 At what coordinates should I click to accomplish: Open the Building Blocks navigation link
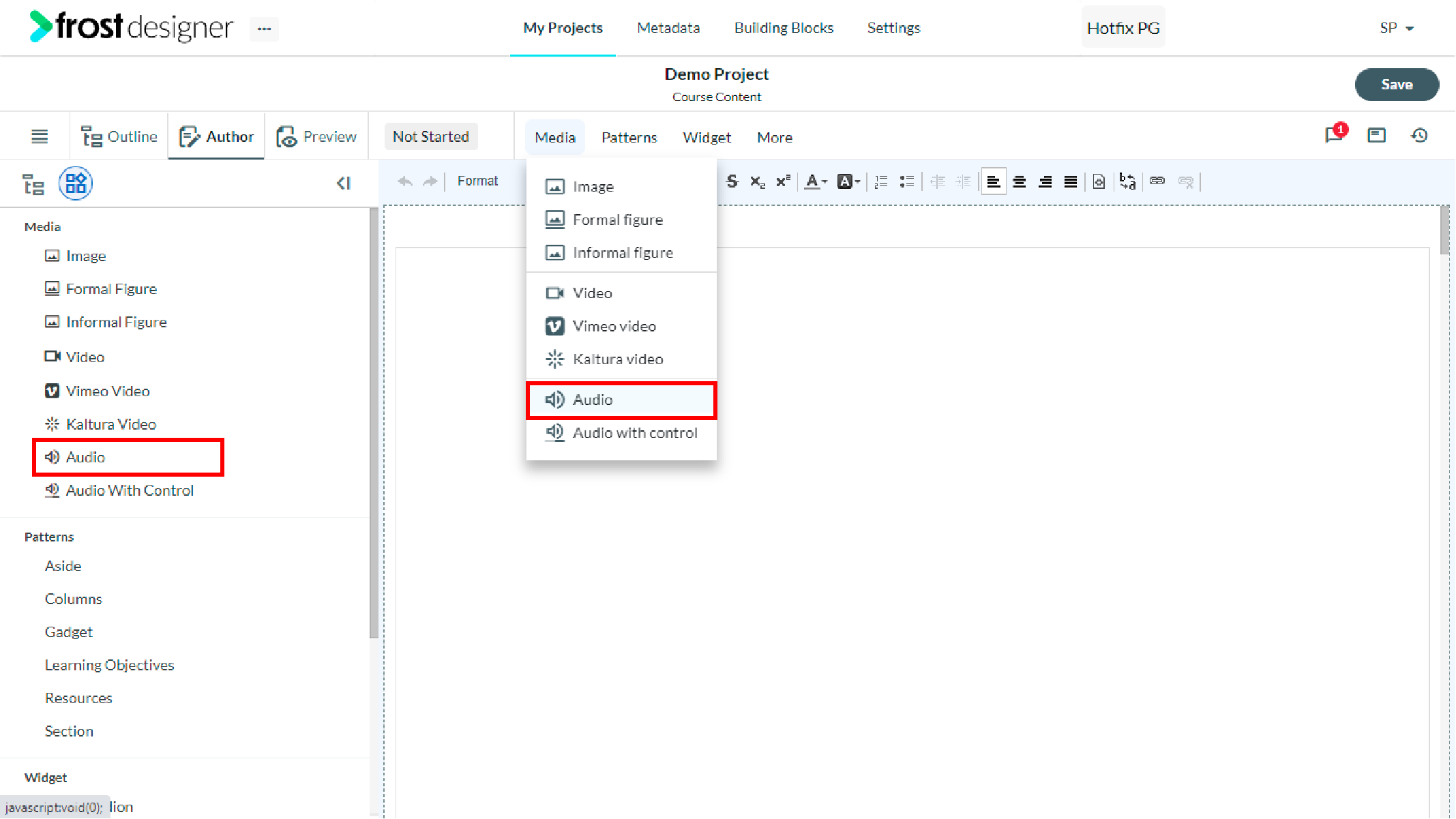pyautogui.click(x=784, y=28)
